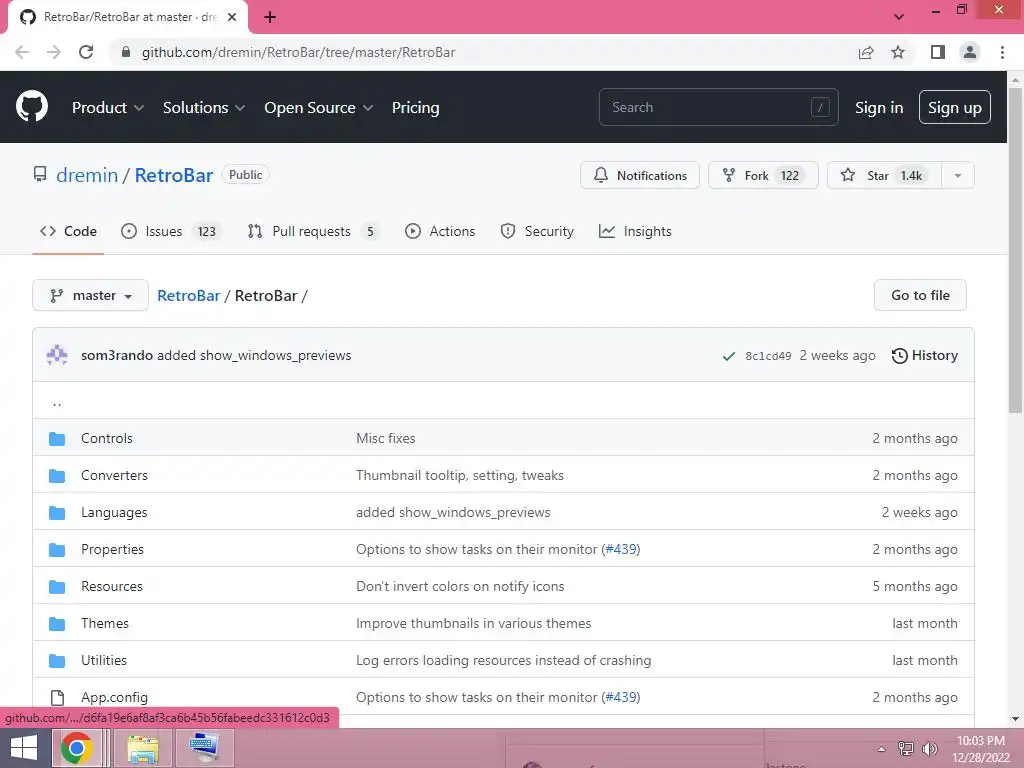The image size is (1024, 768).
Task: Open the Insights tab
Action: click(x=635, y=231)
